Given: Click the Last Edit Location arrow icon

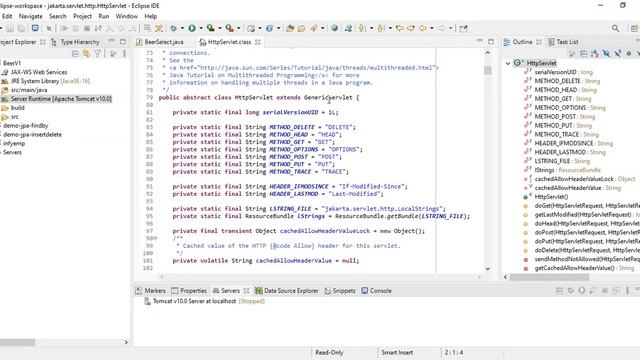Looking at the screenshot, I should [x=400, y=28].
